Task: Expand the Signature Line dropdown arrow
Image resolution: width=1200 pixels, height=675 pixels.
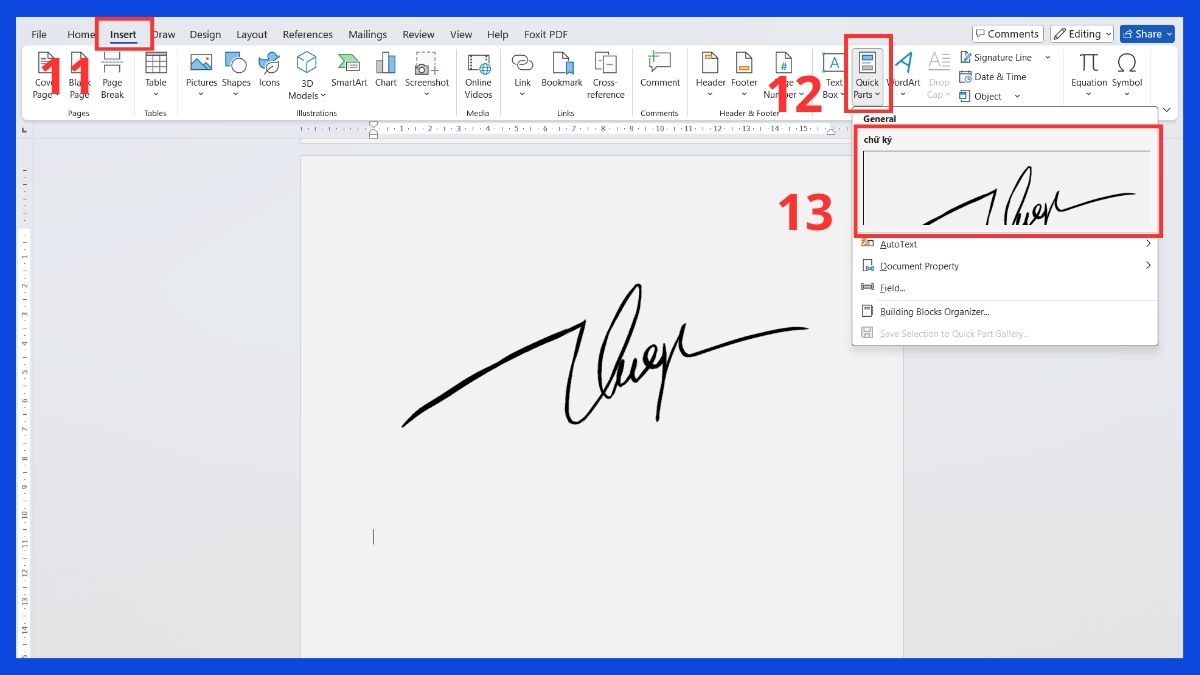Action: 1048,58
